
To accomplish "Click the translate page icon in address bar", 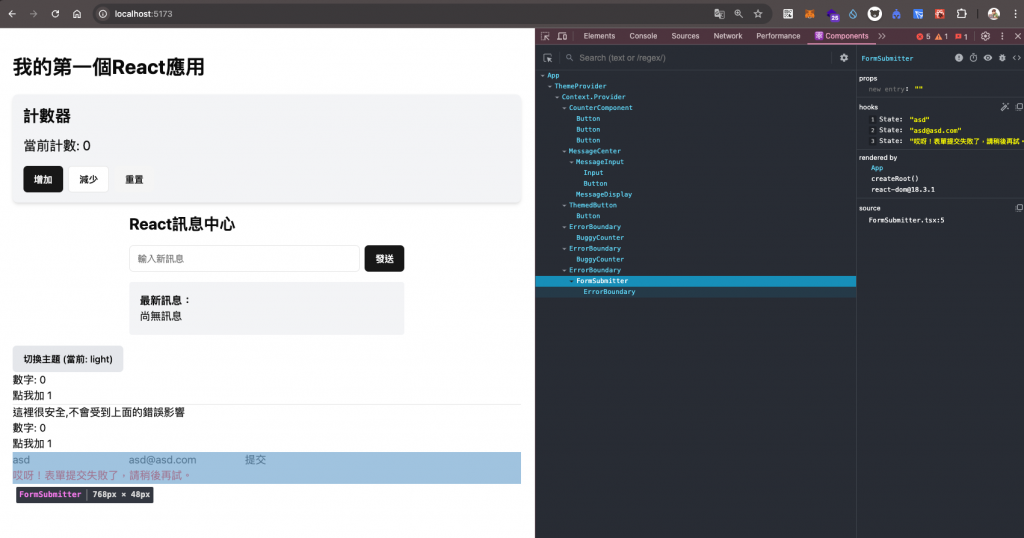I will pos(719,14).
